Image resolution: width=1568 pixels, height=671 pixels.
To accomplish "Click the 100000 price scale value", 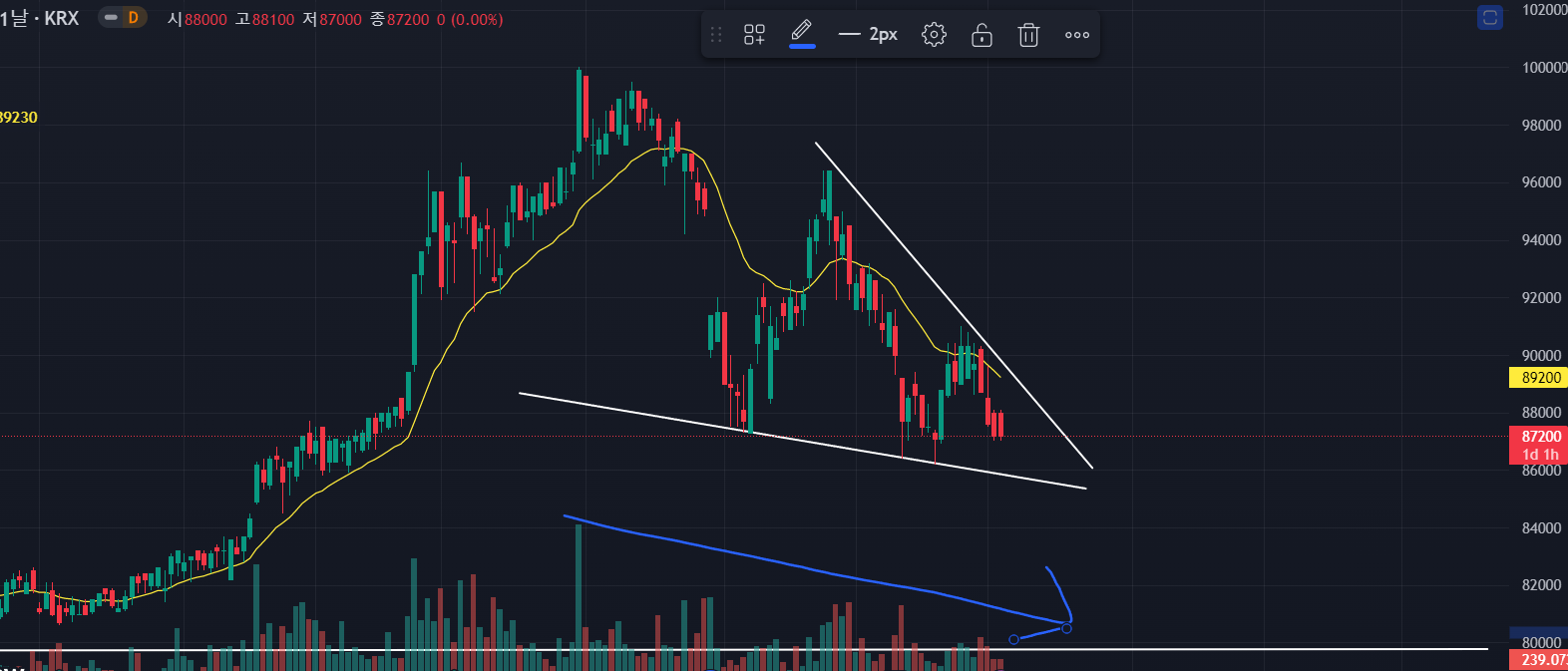I will pyautogui.click(x=1544, y=68).
